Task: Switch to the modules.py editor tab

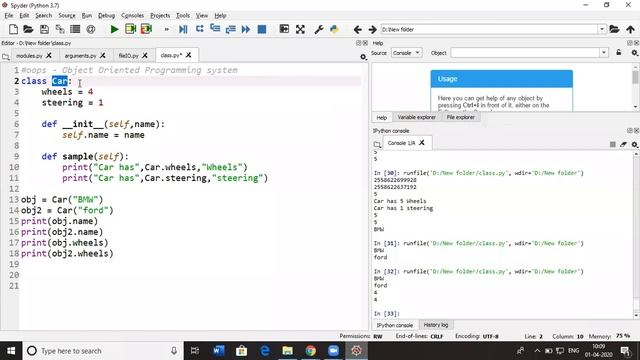Action: (29, 56)
